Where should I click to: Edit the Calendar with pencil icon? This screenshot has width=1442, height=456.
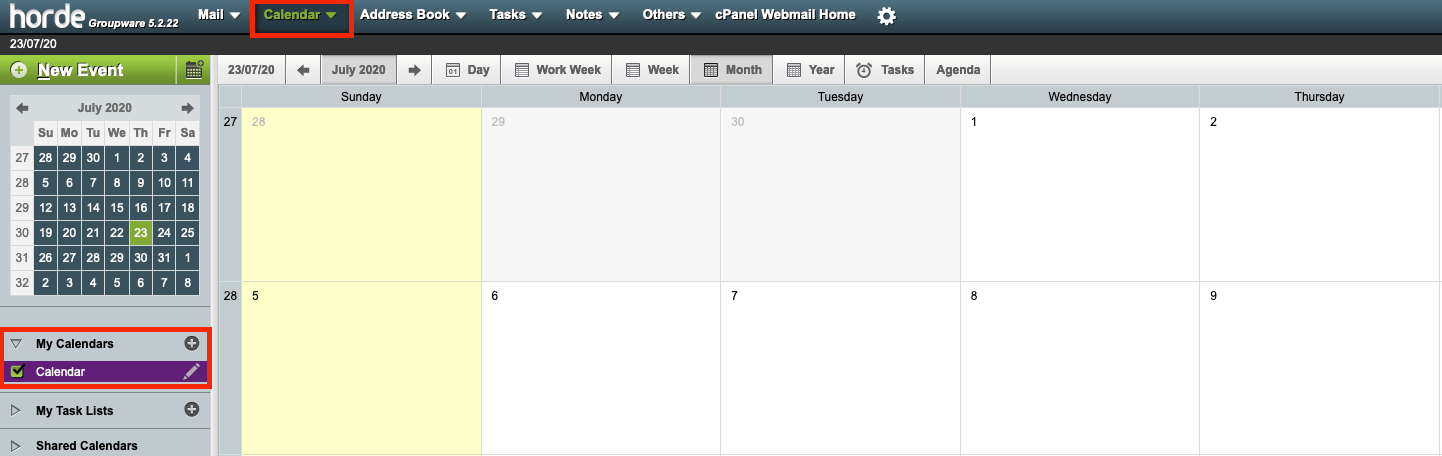pos(191,372)
